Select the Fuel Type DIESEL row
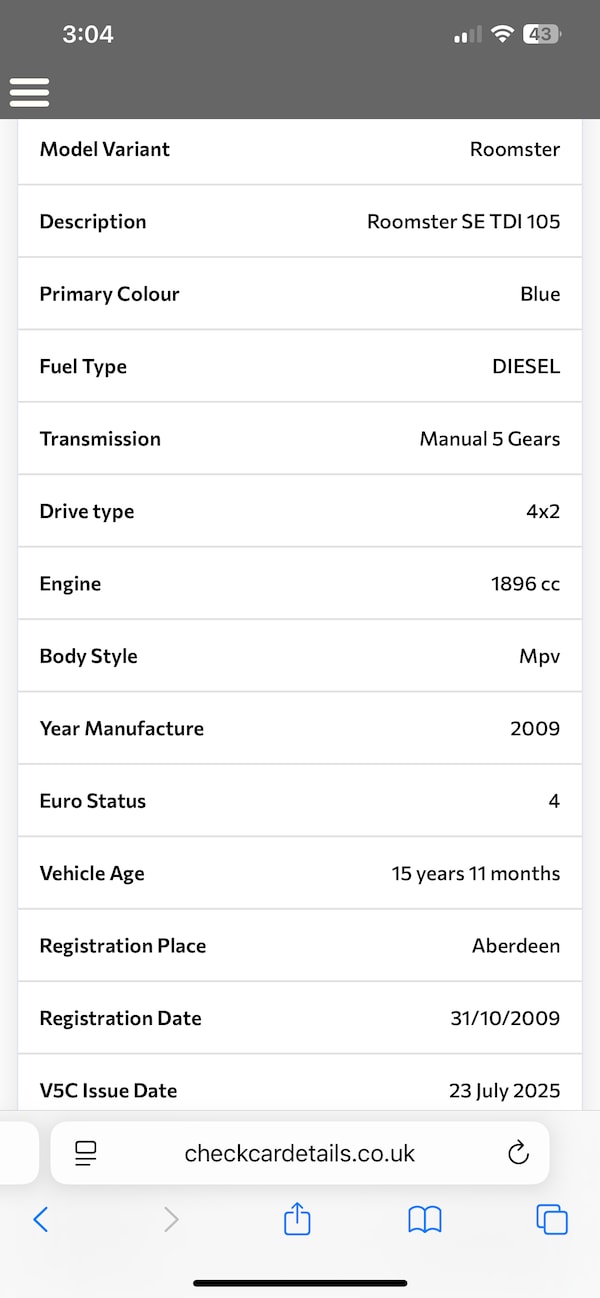This screenshot has height=1298, width=600. pos(300,366)
